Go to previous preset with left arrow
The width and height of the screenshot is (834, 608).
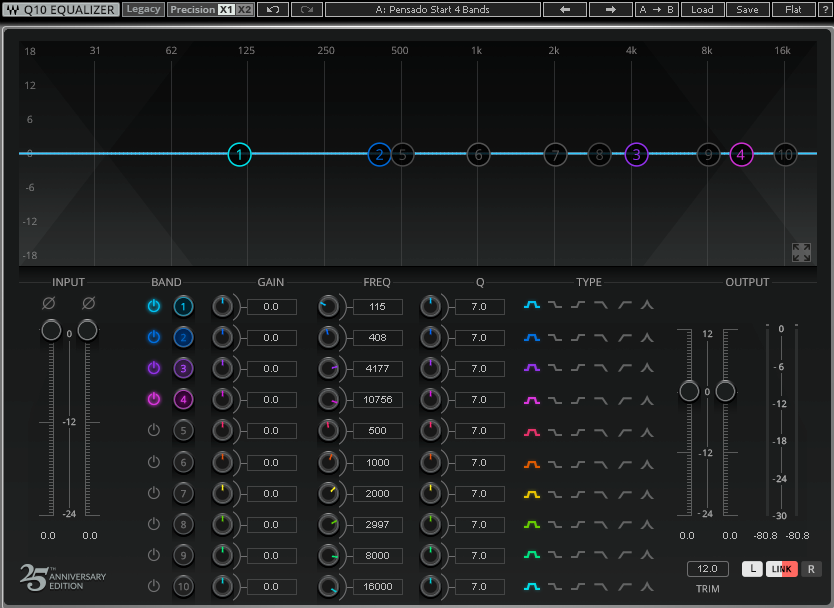click(x=565, y=10)
